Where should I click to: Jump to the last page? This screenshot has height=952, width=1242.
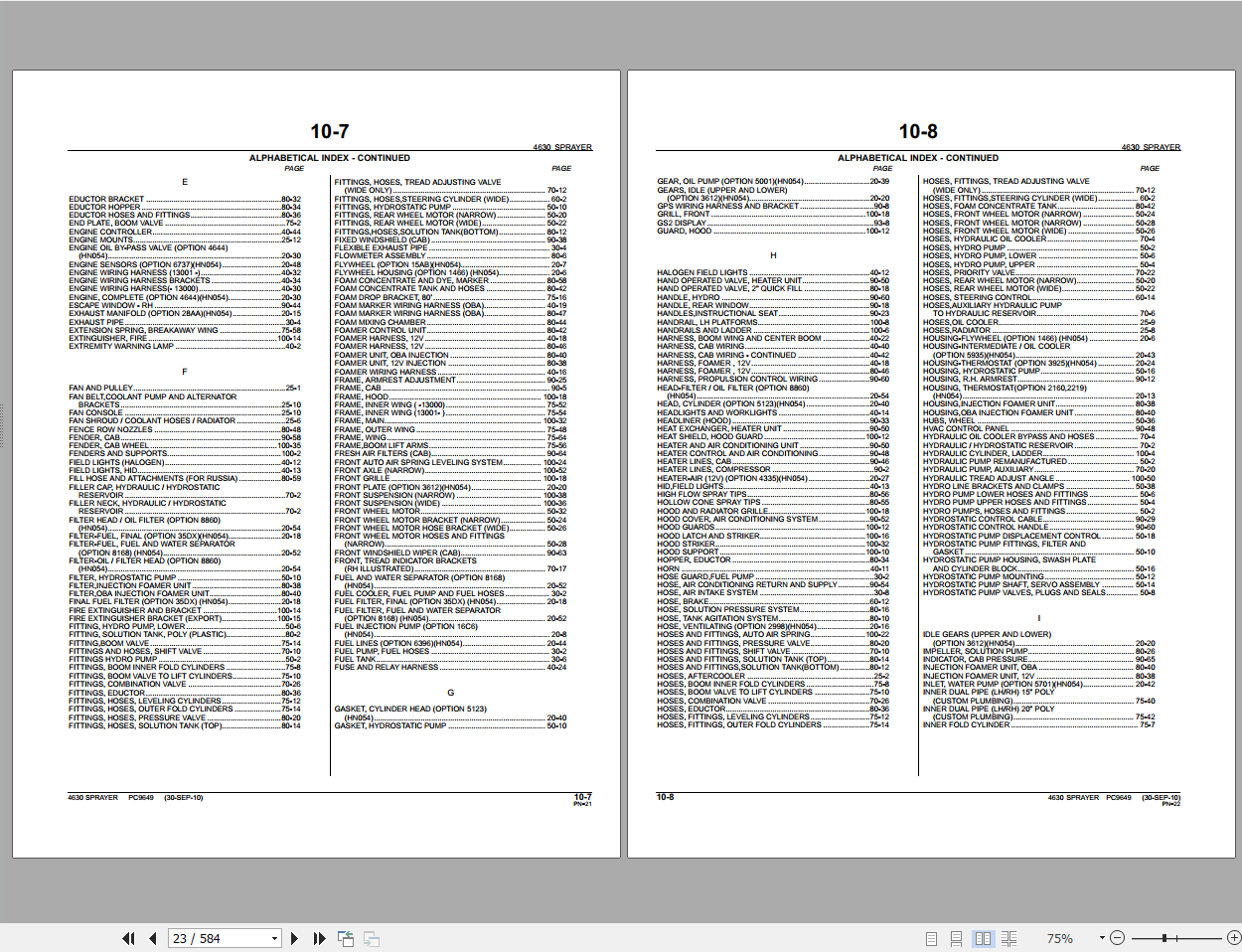[x=318, y=937]
